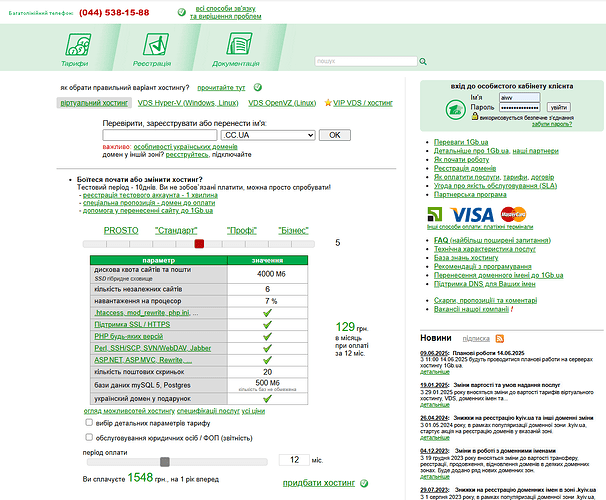Click the OK domain check button
Screen dimensions: 606x500
tap(335, 135)
